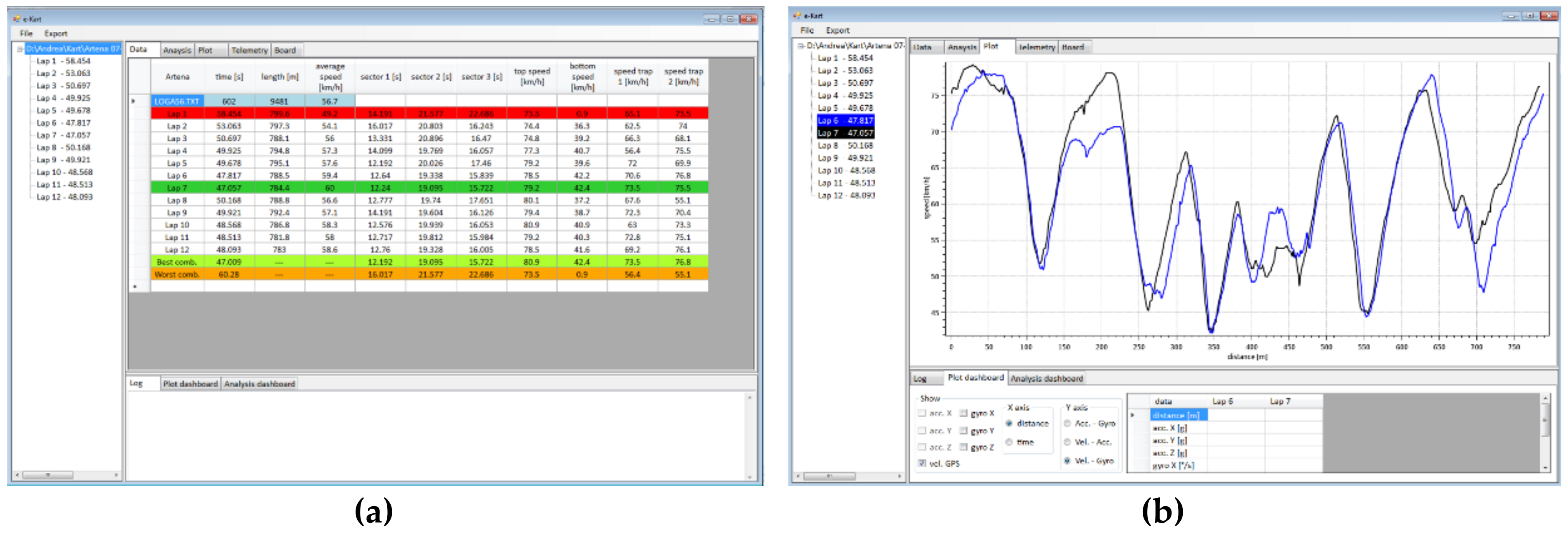Select Lap 8 - 50.168 in right window tree

pos(845,145)
